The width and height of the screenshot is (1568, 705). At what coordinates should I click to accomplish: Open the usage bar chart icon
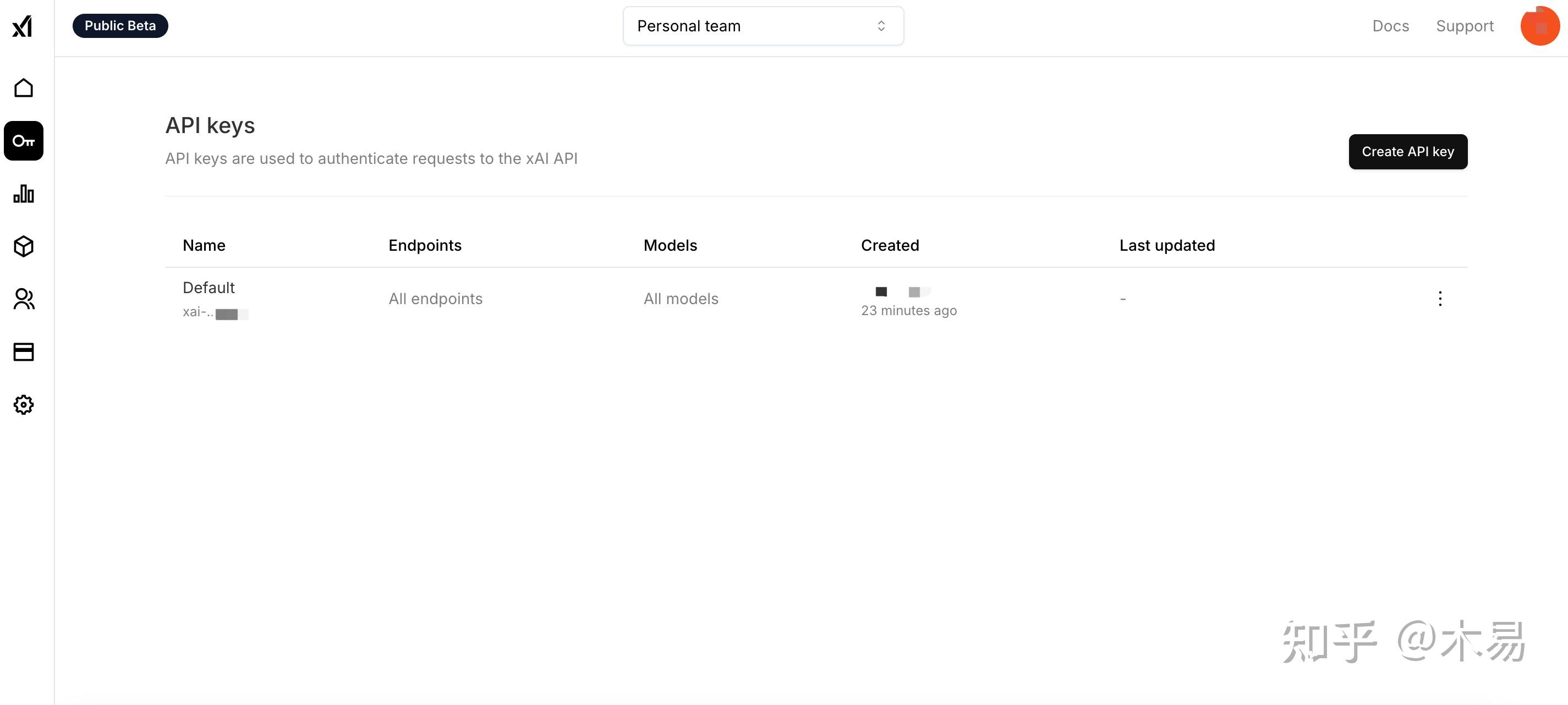24,194
